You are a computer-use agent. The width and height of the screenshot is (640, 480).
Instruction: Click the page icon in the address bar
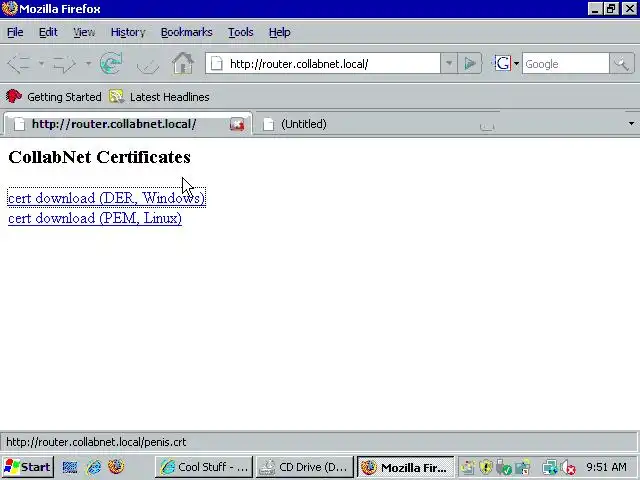click(x=217, y=64)
